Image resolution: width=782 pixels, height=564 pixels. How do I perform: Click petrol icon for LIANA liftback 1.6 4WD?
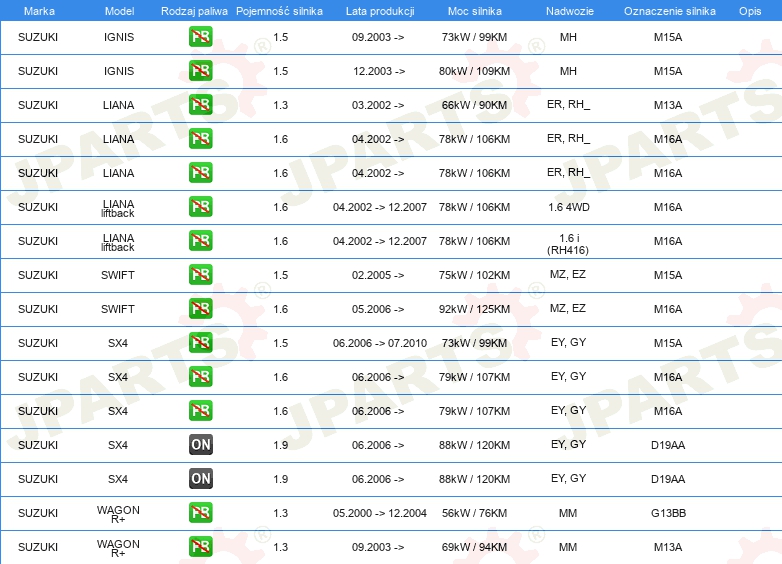point(200,207)
